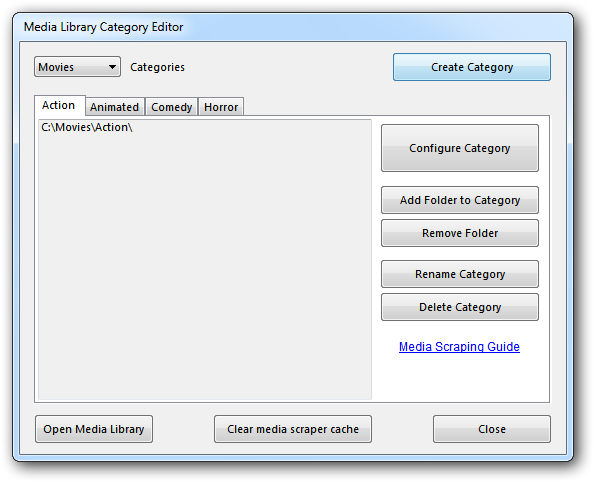Open the Media Scraping Guide link
This screenshot has width=594, height=482.
(459, 347)
